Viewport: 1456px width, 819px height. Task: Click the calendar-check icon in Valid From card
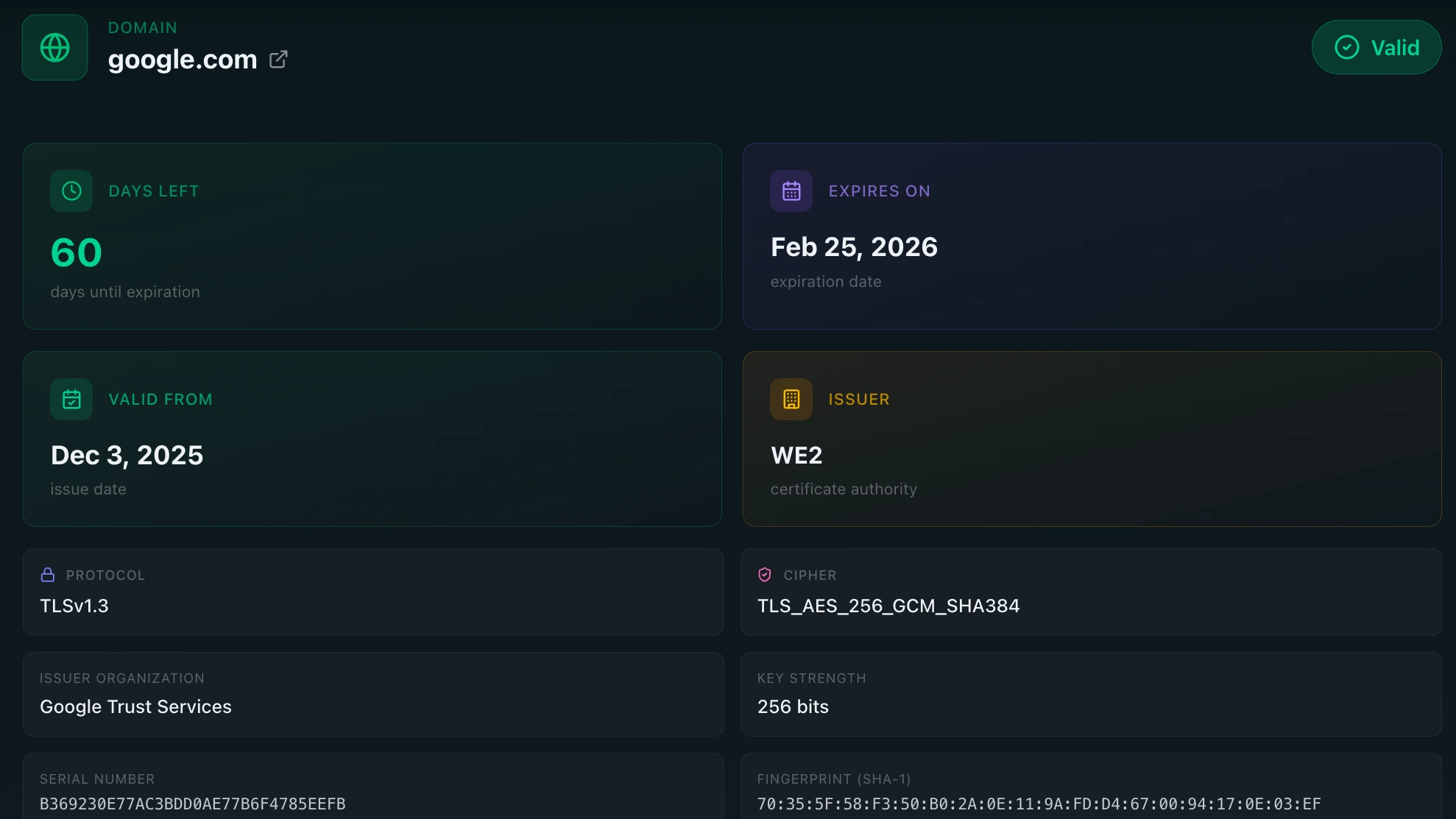(71, 400)
